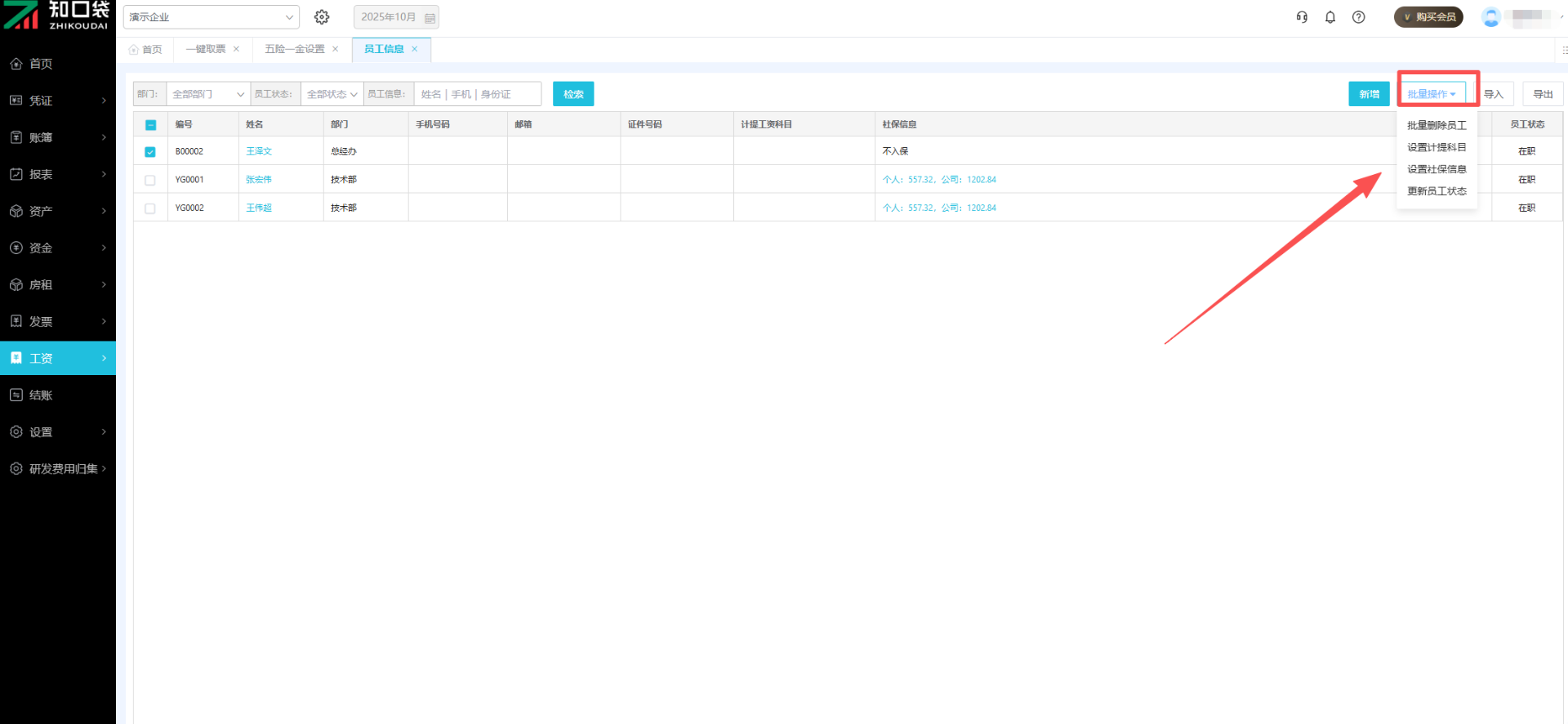
Task: Select 批量删除员工 from the batch menu
Action: (1437, 125)
